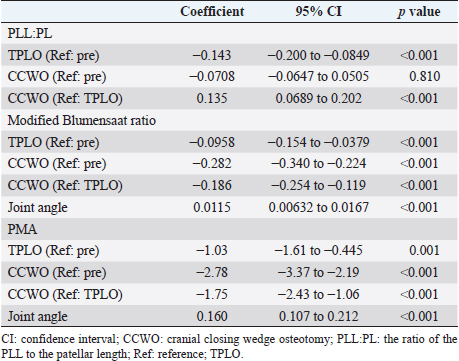Image resolution: width=459 pixels, height=361 pixels.
Task: Click the coefficient value −0.143
Action: point(212,55)
